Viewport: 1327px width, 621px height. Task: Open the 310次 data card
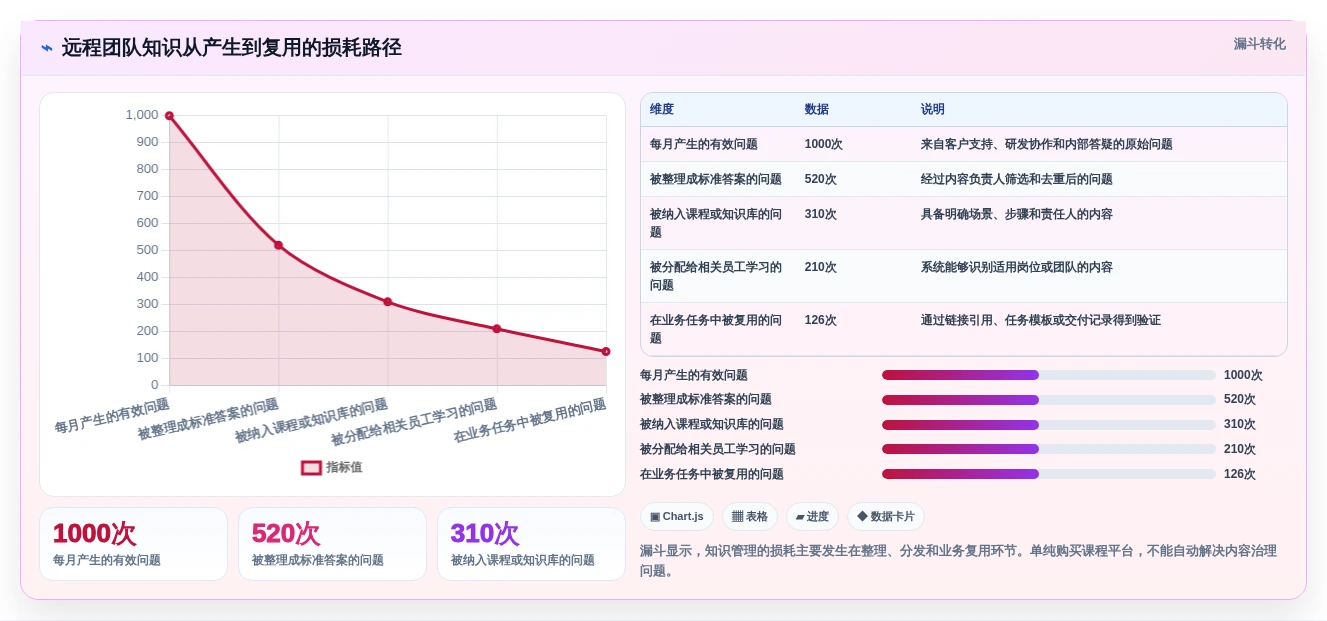[x=531, y=544]
